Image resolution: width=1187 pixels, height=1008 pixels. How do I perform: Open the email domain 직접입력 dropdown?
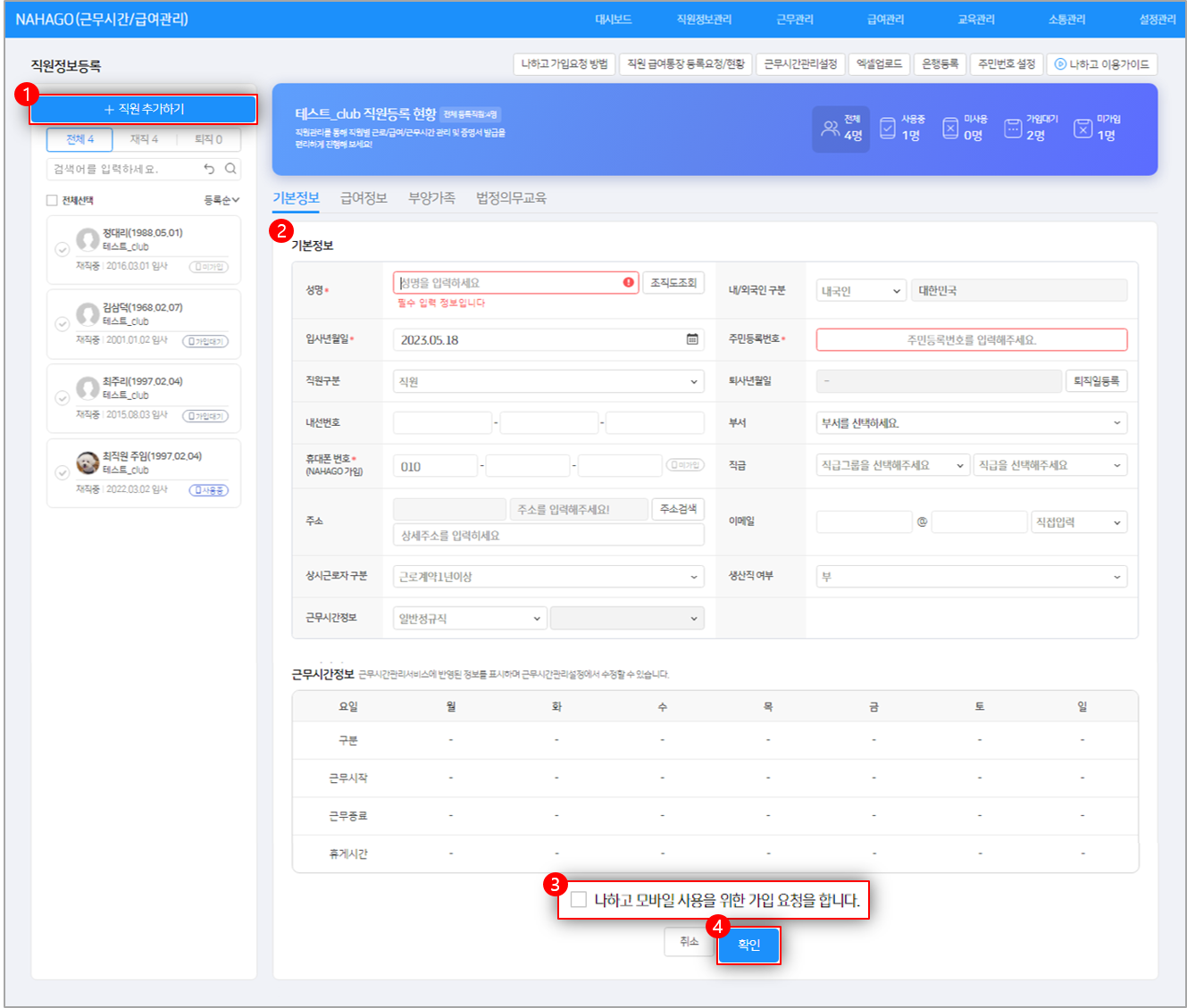[1079, 522]
